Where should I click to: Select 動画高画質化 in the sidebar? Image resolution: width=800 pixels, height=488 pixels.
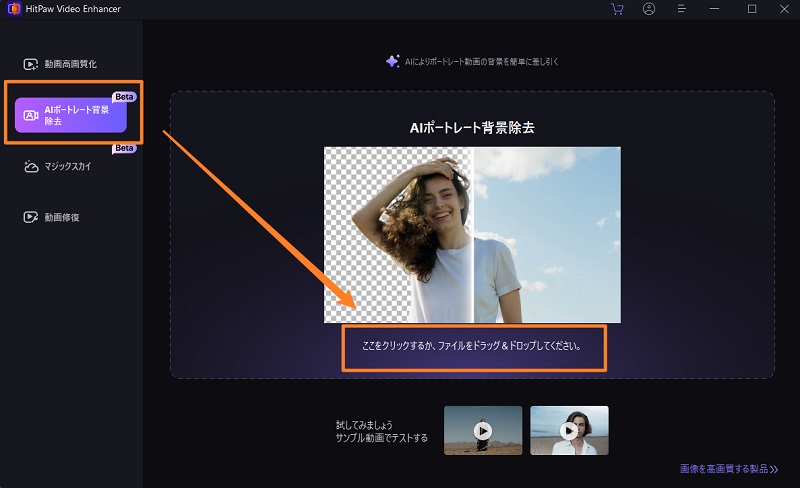(70, 64)
